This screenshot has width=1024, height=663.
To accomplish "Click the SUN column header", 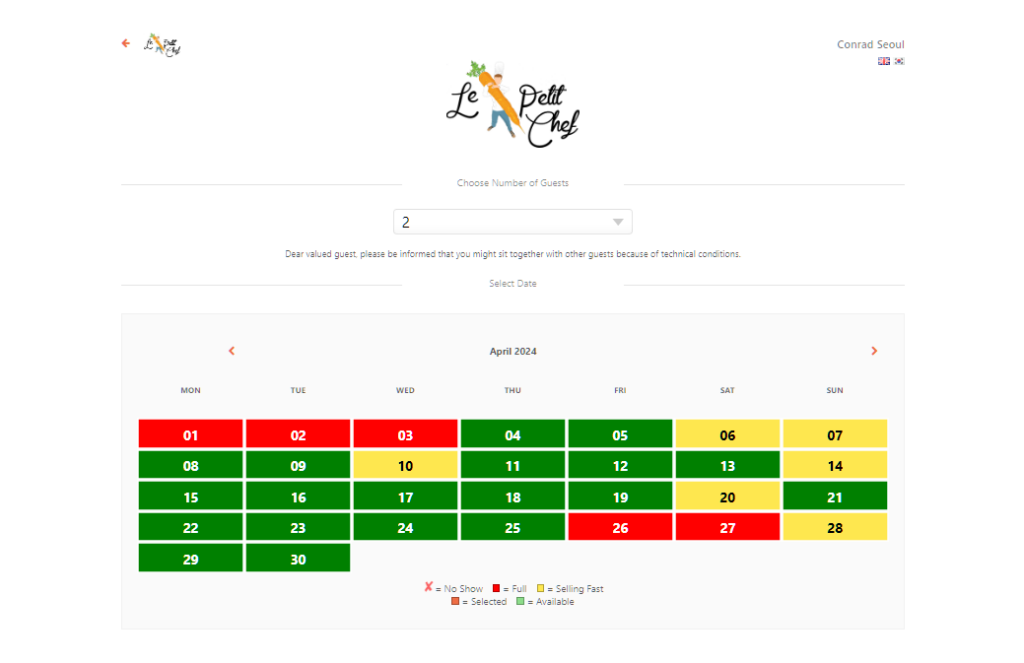I will pyautogui.click(x=835, y=390).
